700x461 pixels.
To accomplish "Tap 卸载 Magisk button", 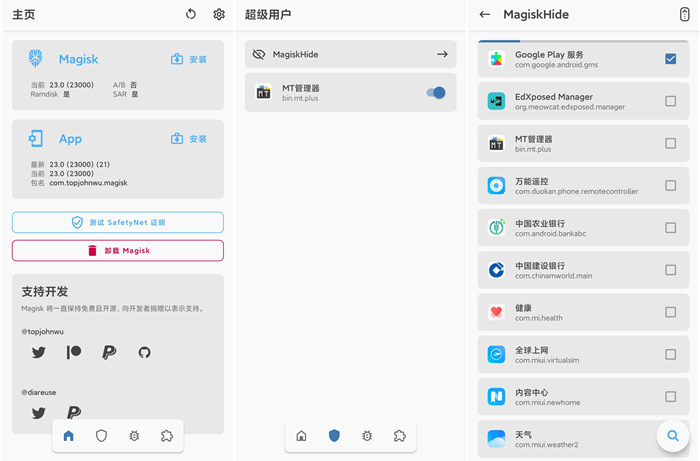I will tap(118, 250).
